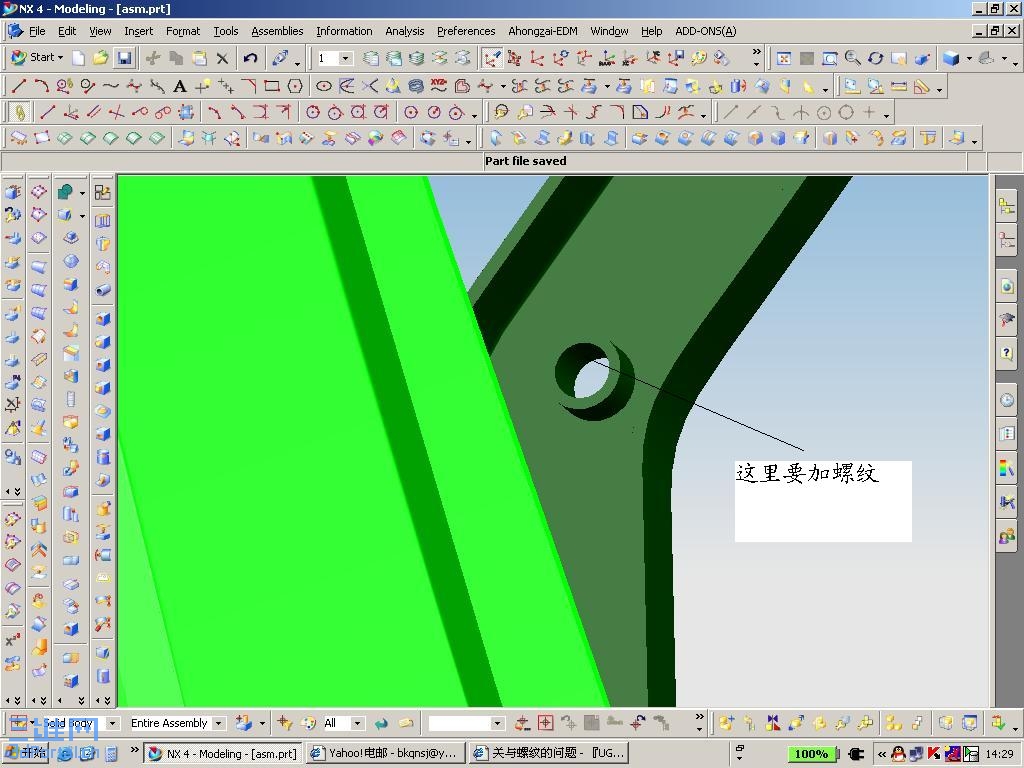Open the work layer number dropdown

[345, 58]
